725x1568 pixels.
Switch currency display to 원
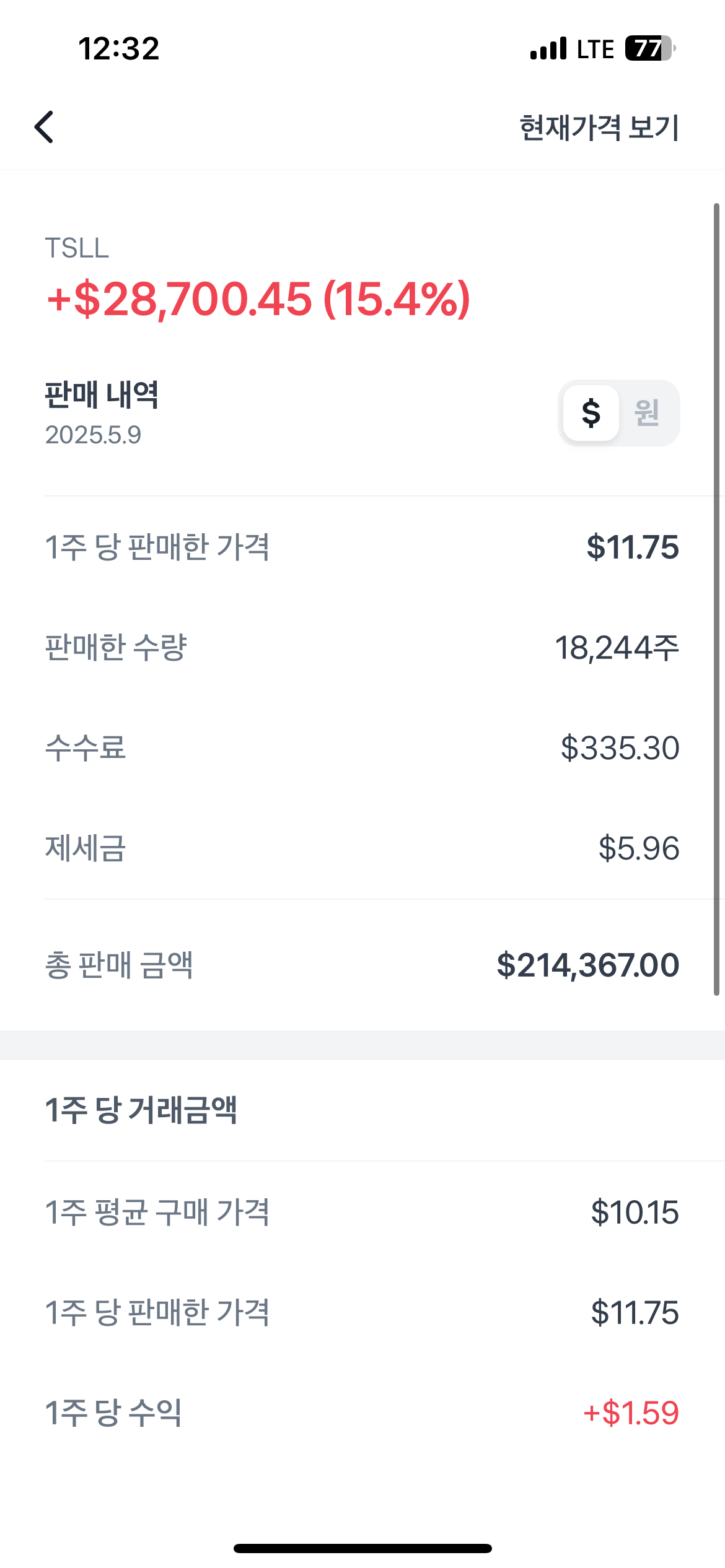646,412
